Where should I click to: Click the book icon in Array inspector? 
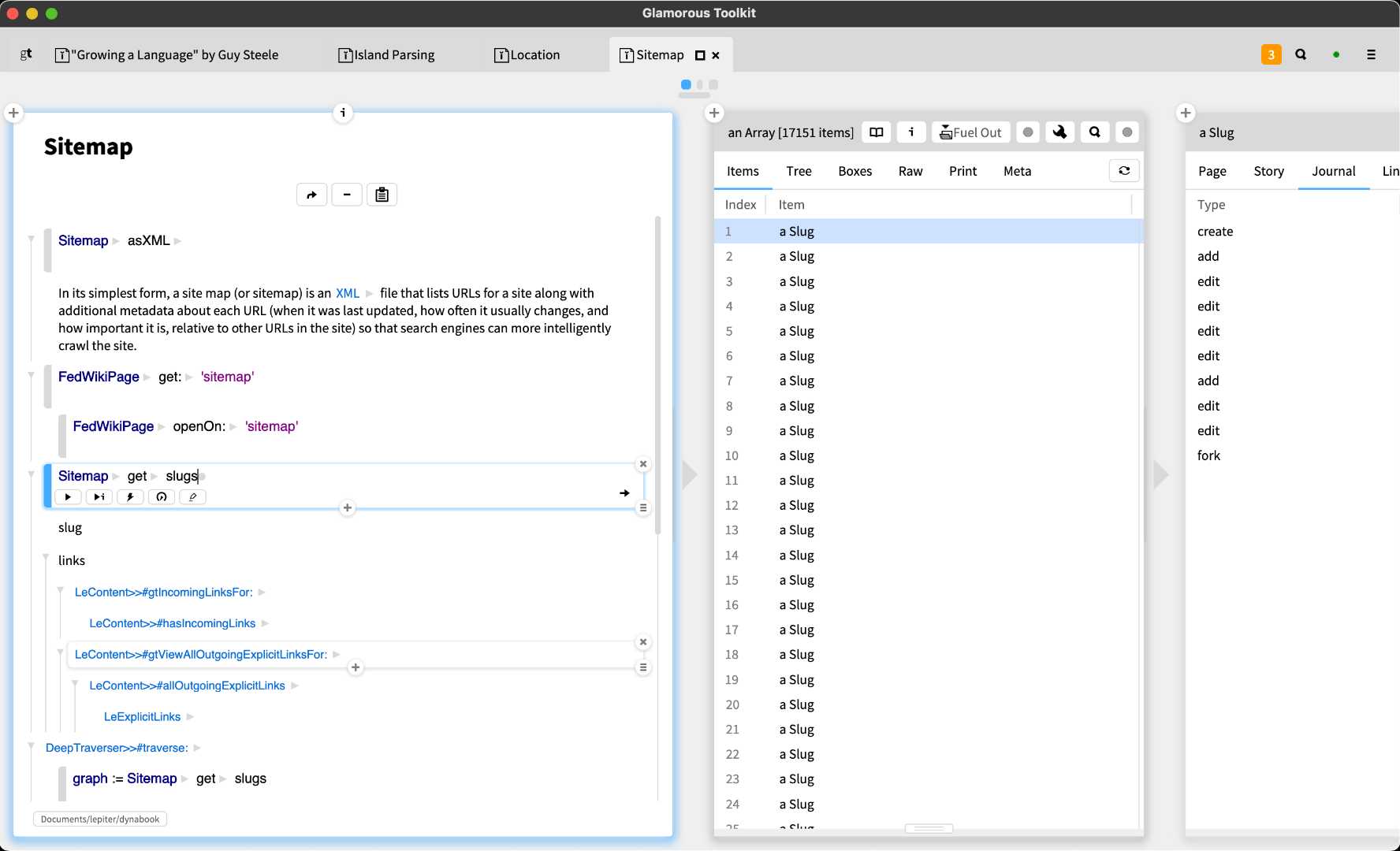(x=876, y=132)
